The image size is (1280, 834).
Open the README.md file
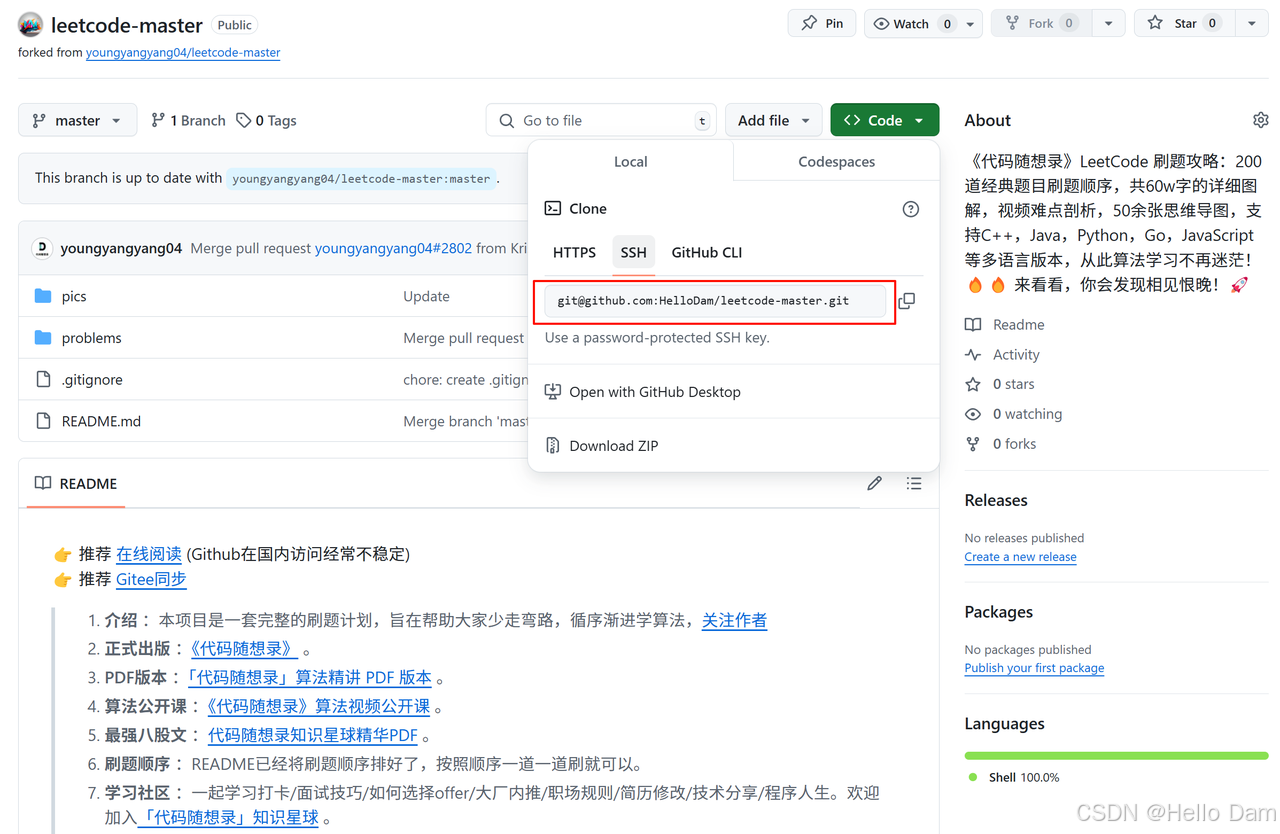click(101, 421)
